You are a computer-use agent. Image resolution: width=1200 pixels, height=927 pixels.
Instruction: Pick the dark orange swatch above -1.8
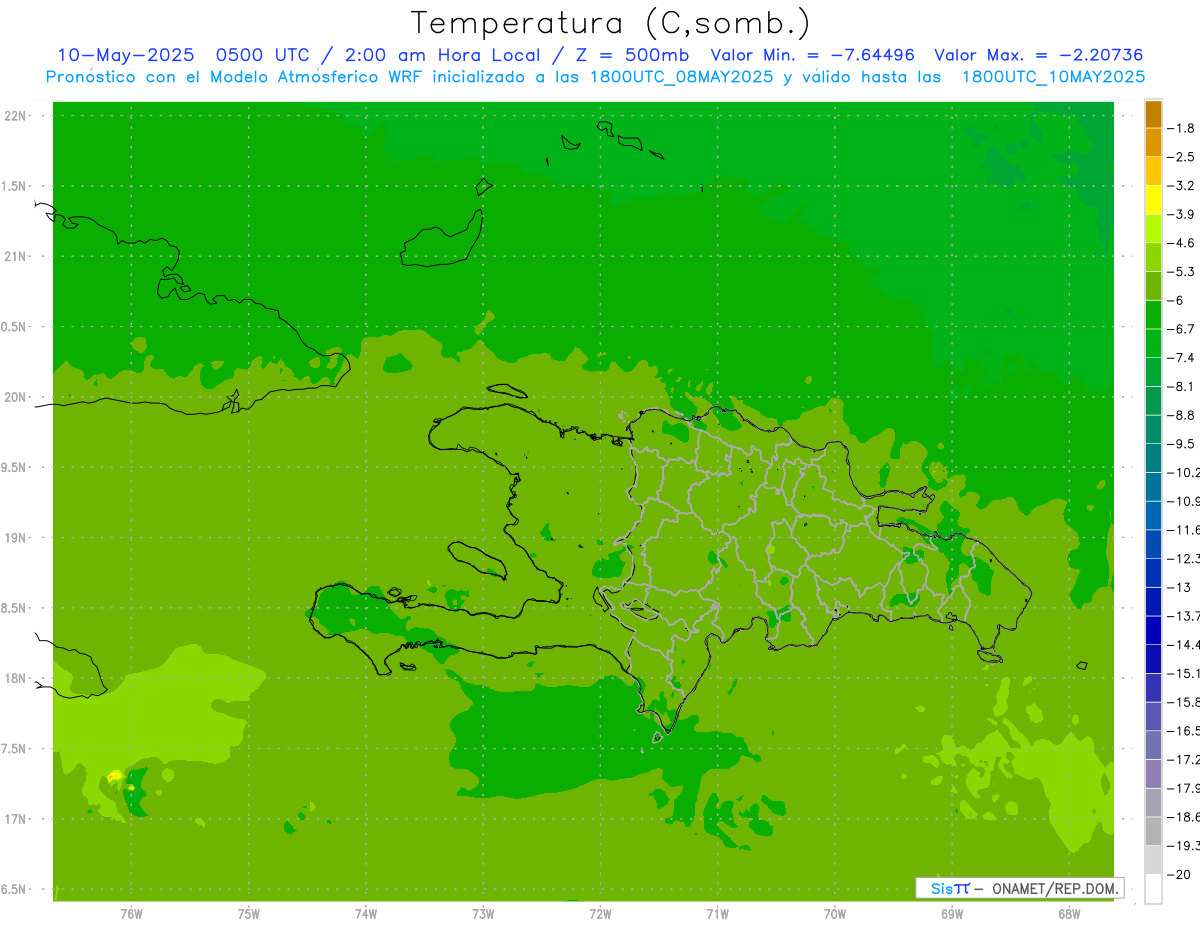(1153, 114)
